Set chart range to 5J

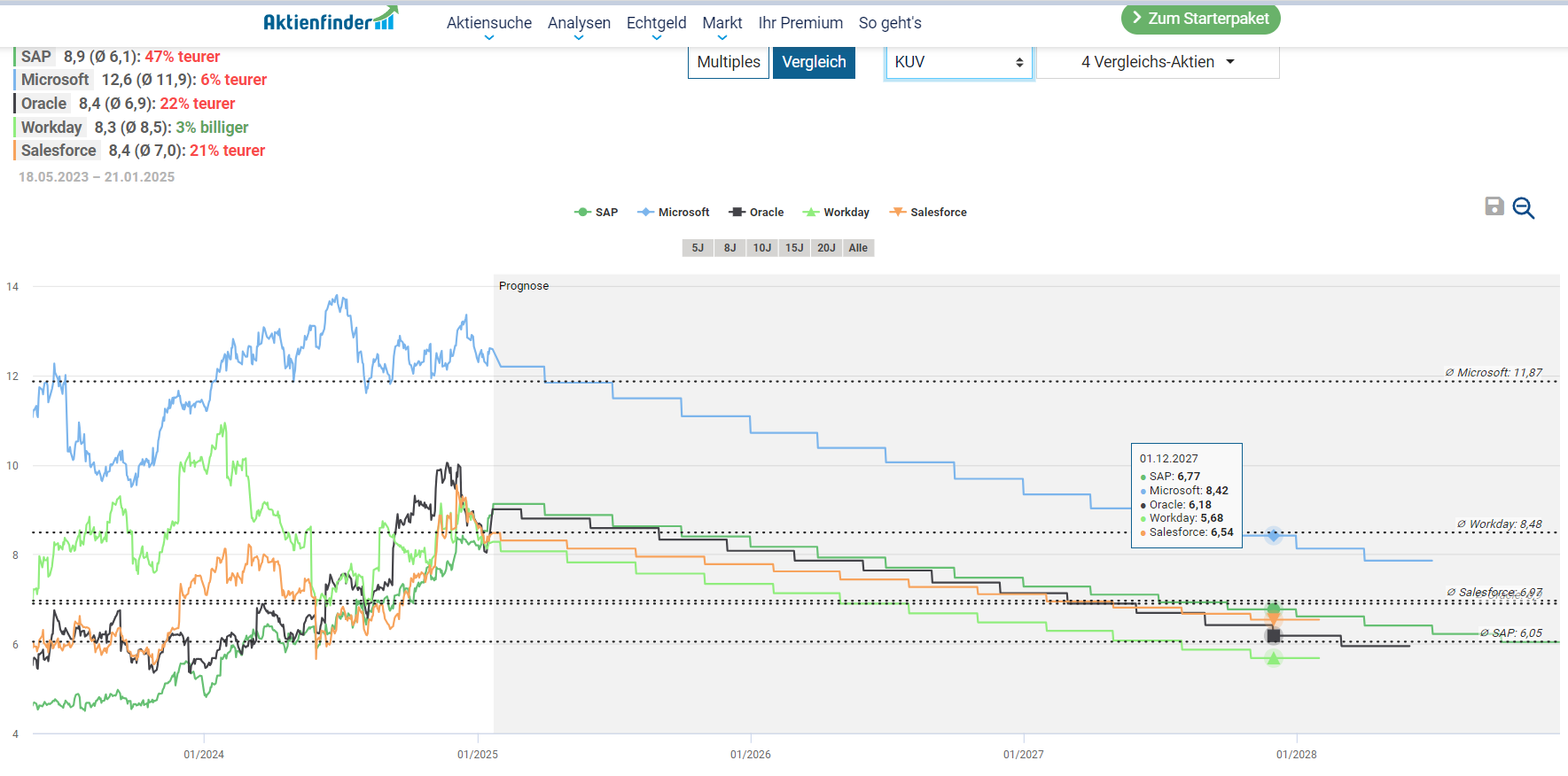point(698,248)
